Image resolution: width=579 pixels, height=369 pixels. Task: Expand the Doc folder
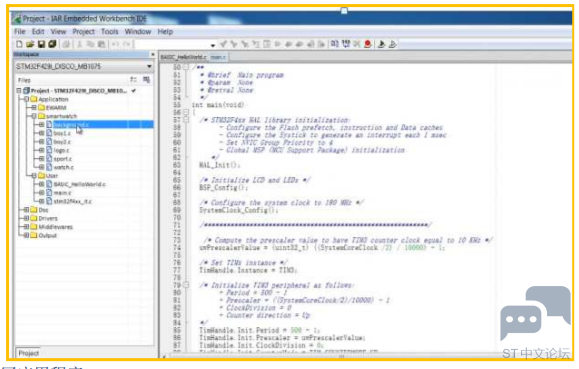(x=26, y=209)
